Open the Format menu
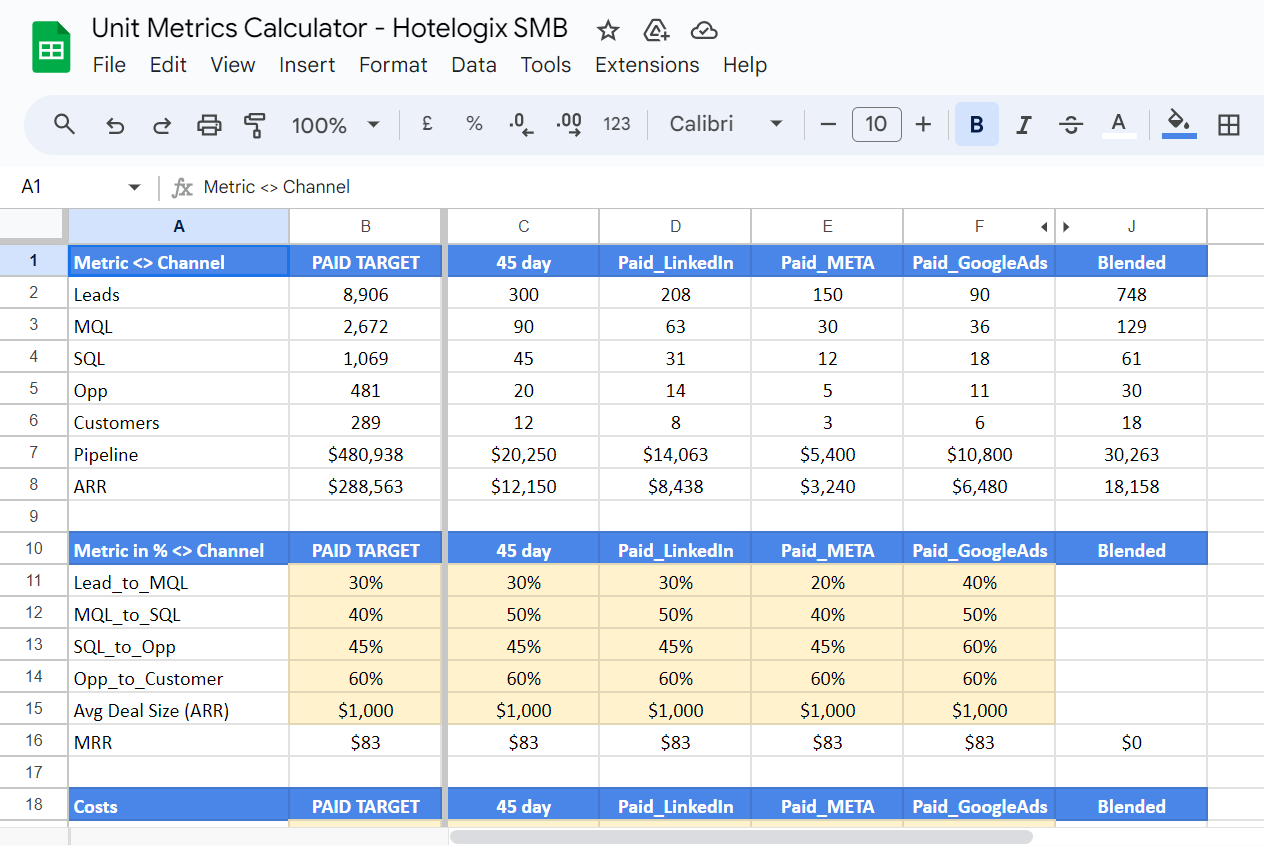Image resolution: width=1264 pixels, height=846 pixels. tap(393, 65)
